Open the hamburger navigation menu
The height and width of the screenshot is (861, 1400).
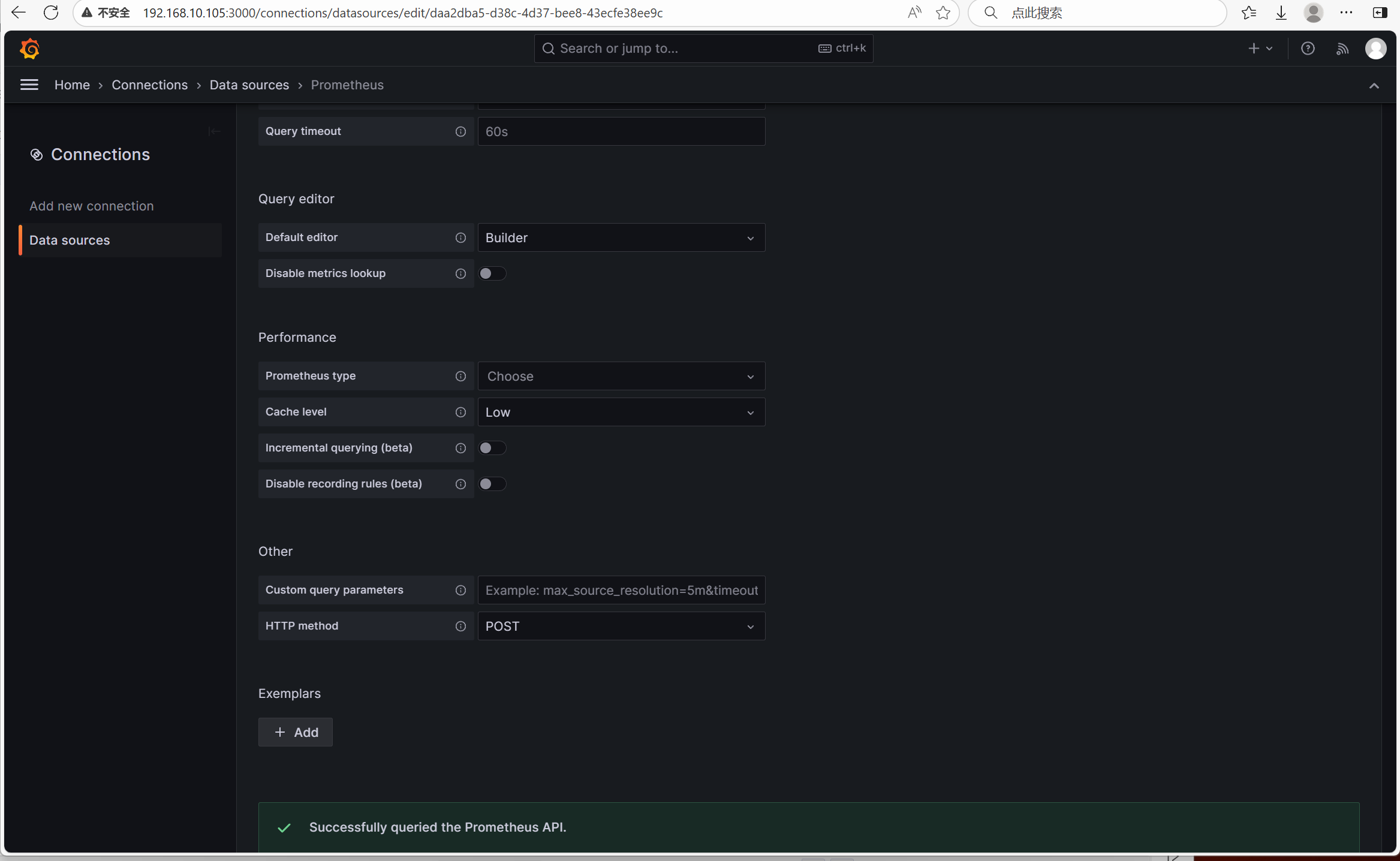[29, 85]
